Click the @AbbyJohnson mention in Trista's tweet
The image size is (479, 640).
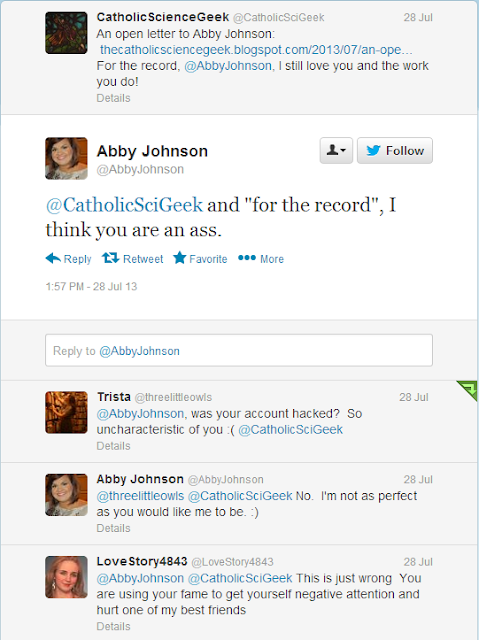click(x=140, y=414)
